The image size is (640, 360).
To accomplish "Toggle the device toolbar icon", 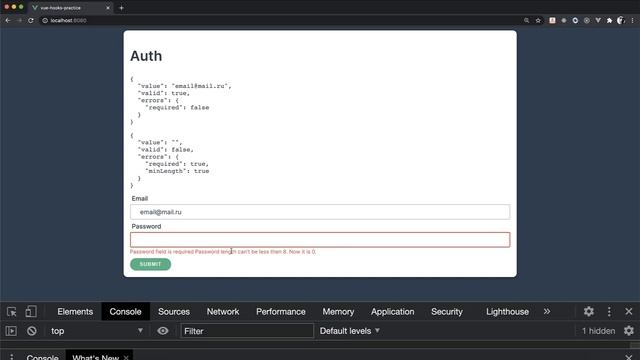I will 31,311.
